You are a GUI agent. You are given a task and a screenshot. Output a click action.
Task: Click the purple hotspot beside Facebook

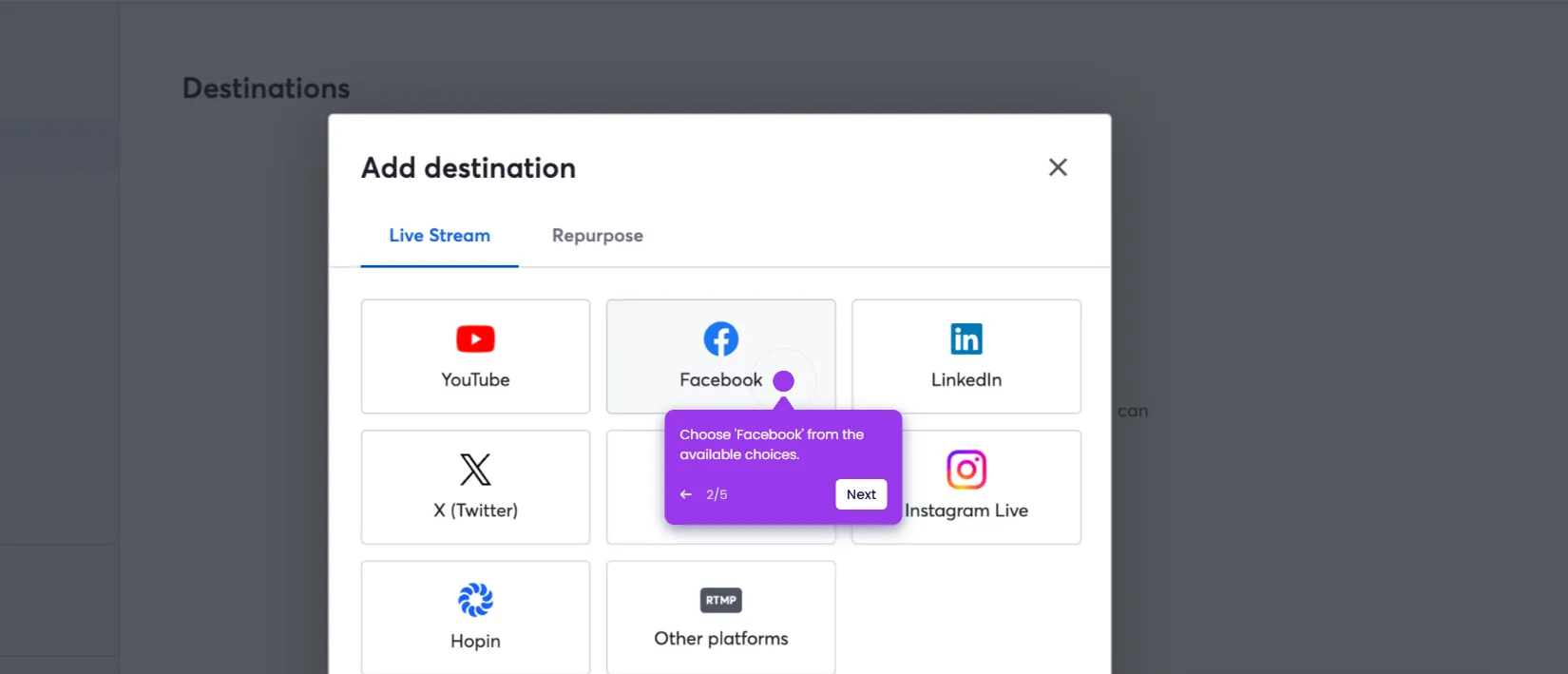click(783, 381)
